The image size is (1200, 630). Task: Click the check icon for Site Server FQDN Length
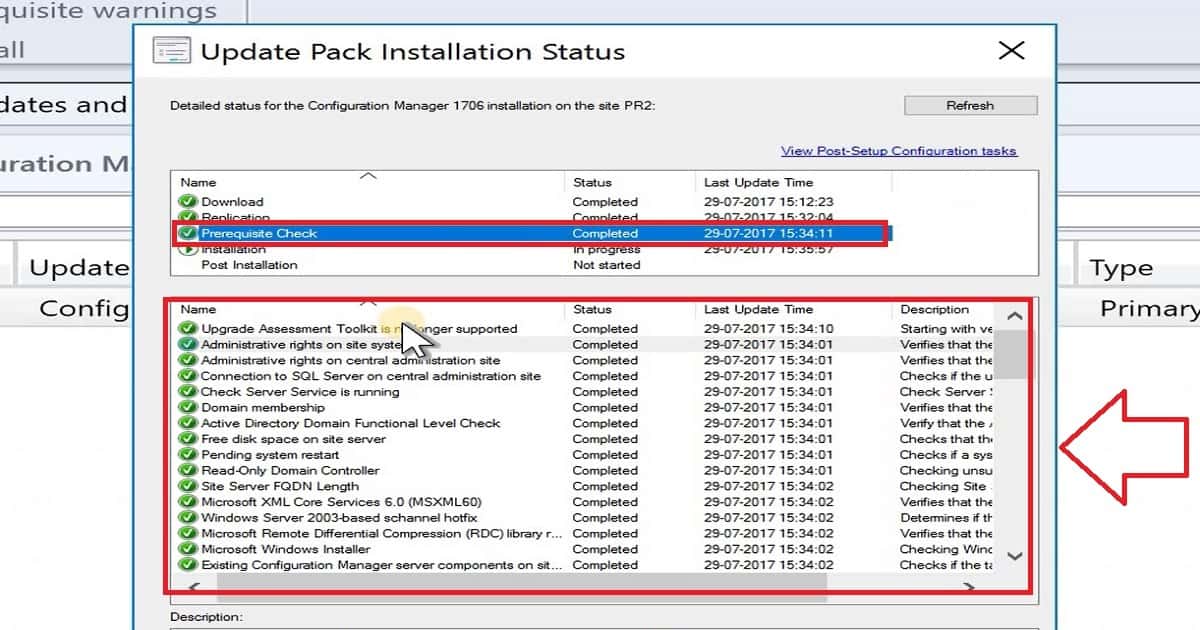click(x=188, y=486)
